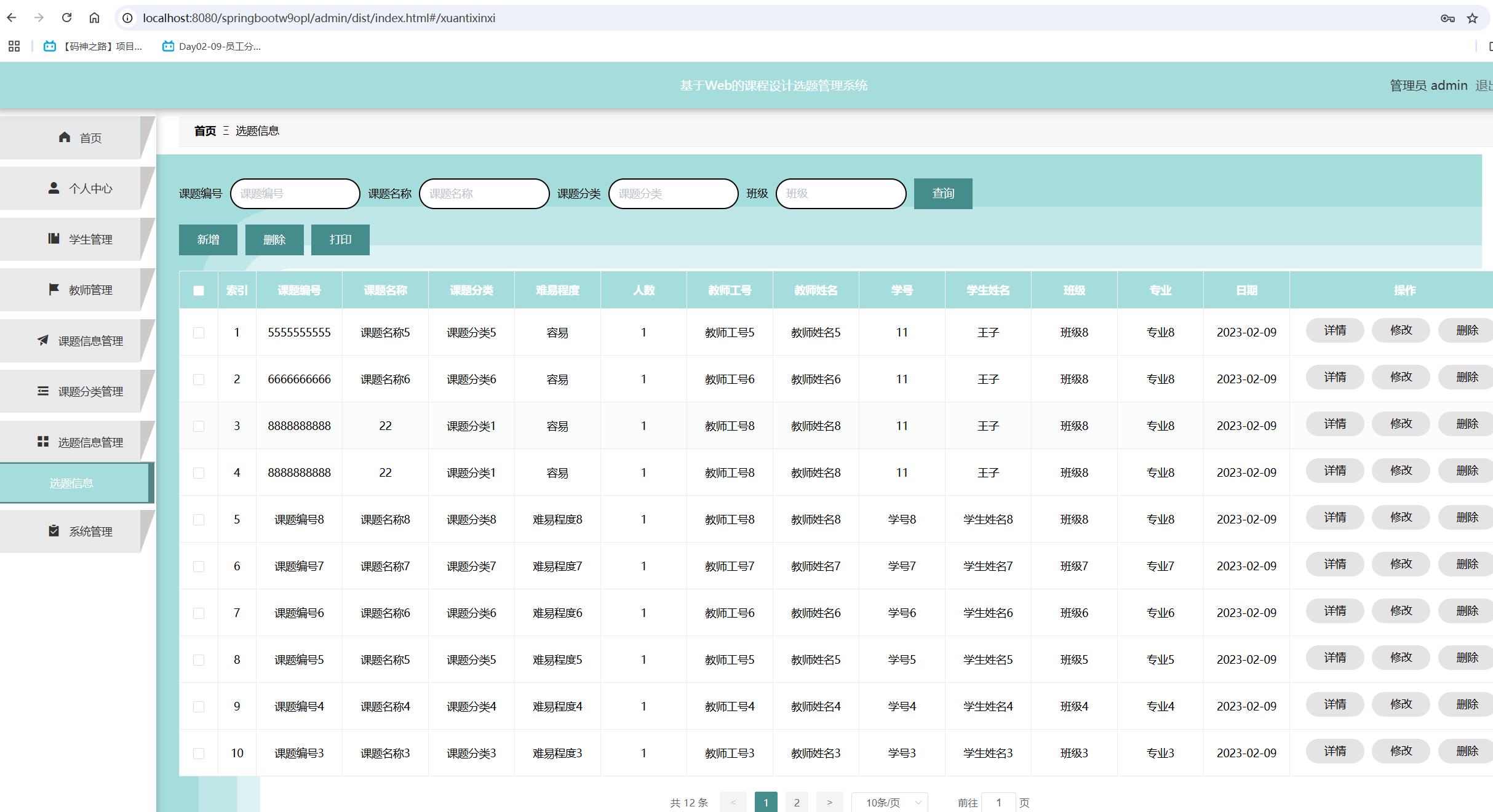1493x812 pixels.
Task: Check the checkbox for row 课题编号5
Action: point(199,659)
